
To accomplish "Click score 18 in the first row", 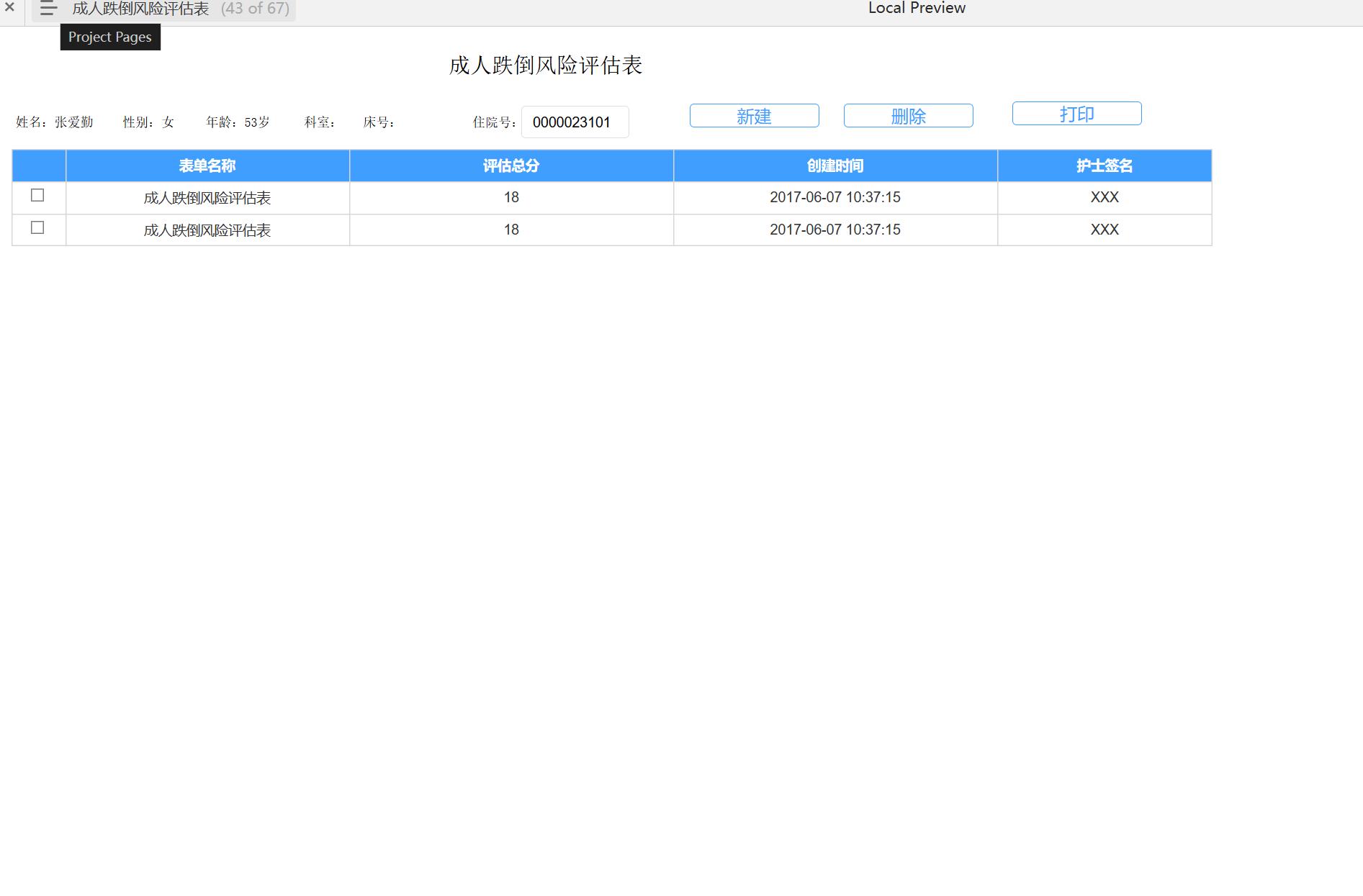I will coord(511,197).
